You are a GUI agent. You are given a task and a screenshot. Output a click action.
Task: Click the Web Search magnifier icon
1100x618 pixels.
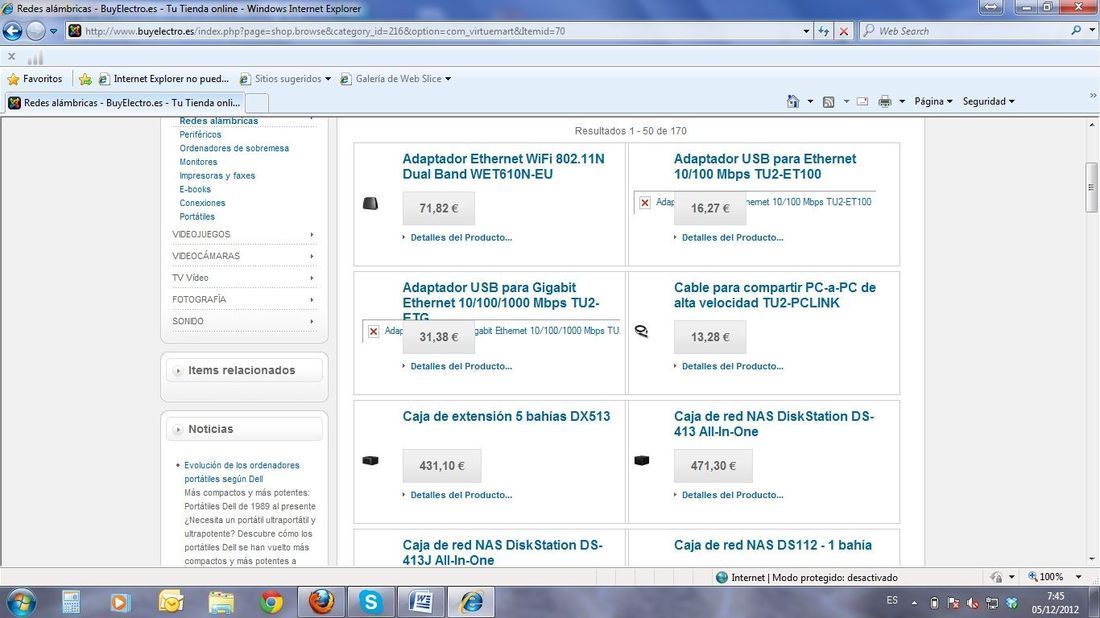click(1075, 31)
